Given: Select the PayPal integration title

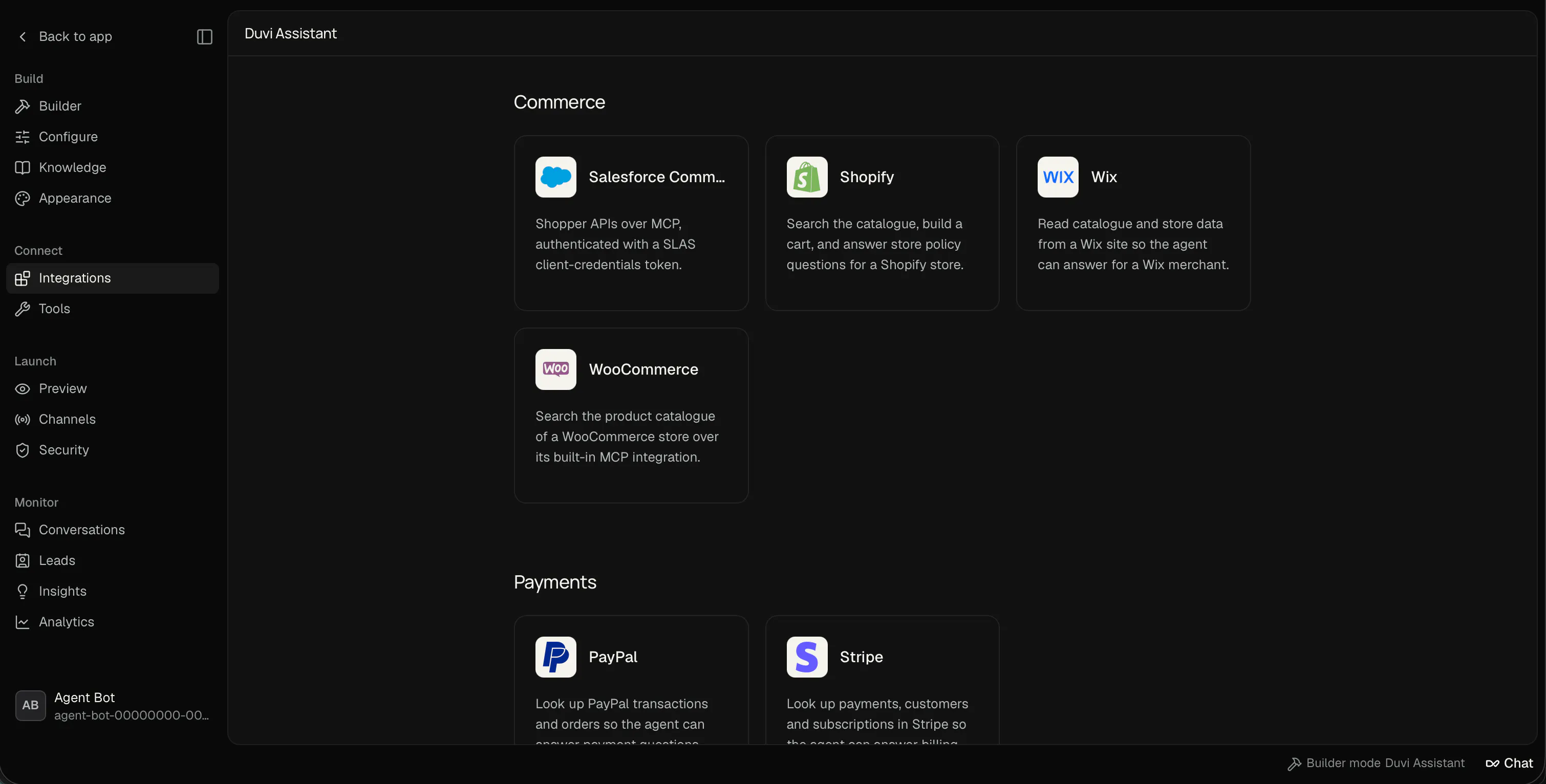Looking at the screenshot, I should click(x=613, y=657).
